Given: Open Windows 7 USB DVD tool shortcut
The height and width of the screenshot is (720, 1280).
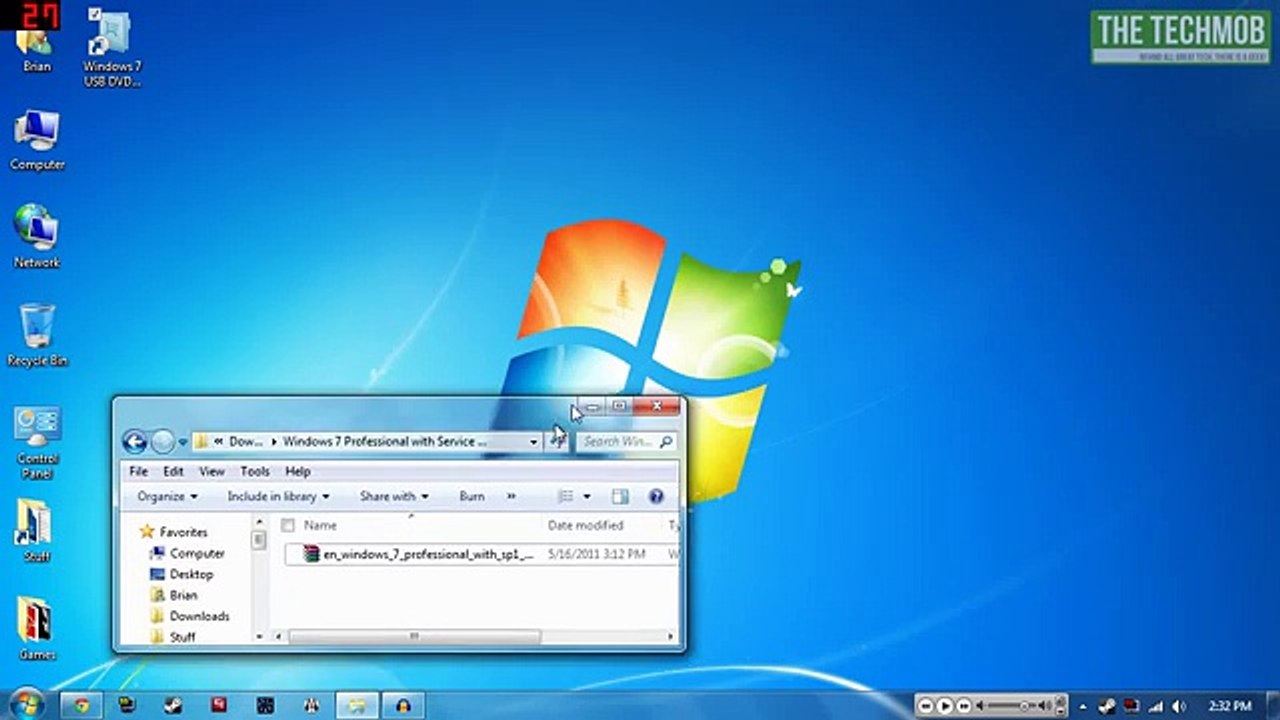Looking at the screenshot, I should 111,48.
